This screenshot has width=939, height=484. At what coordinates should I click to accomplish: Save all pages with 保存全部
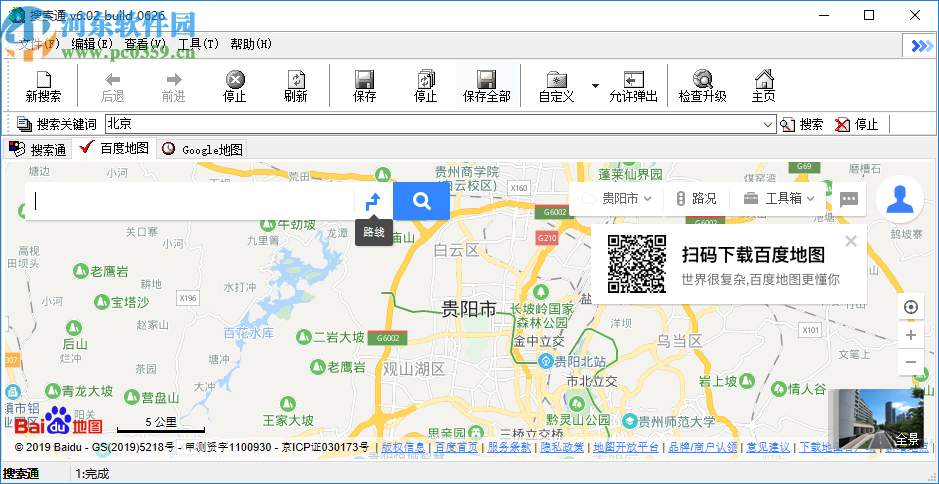point(487,87)
